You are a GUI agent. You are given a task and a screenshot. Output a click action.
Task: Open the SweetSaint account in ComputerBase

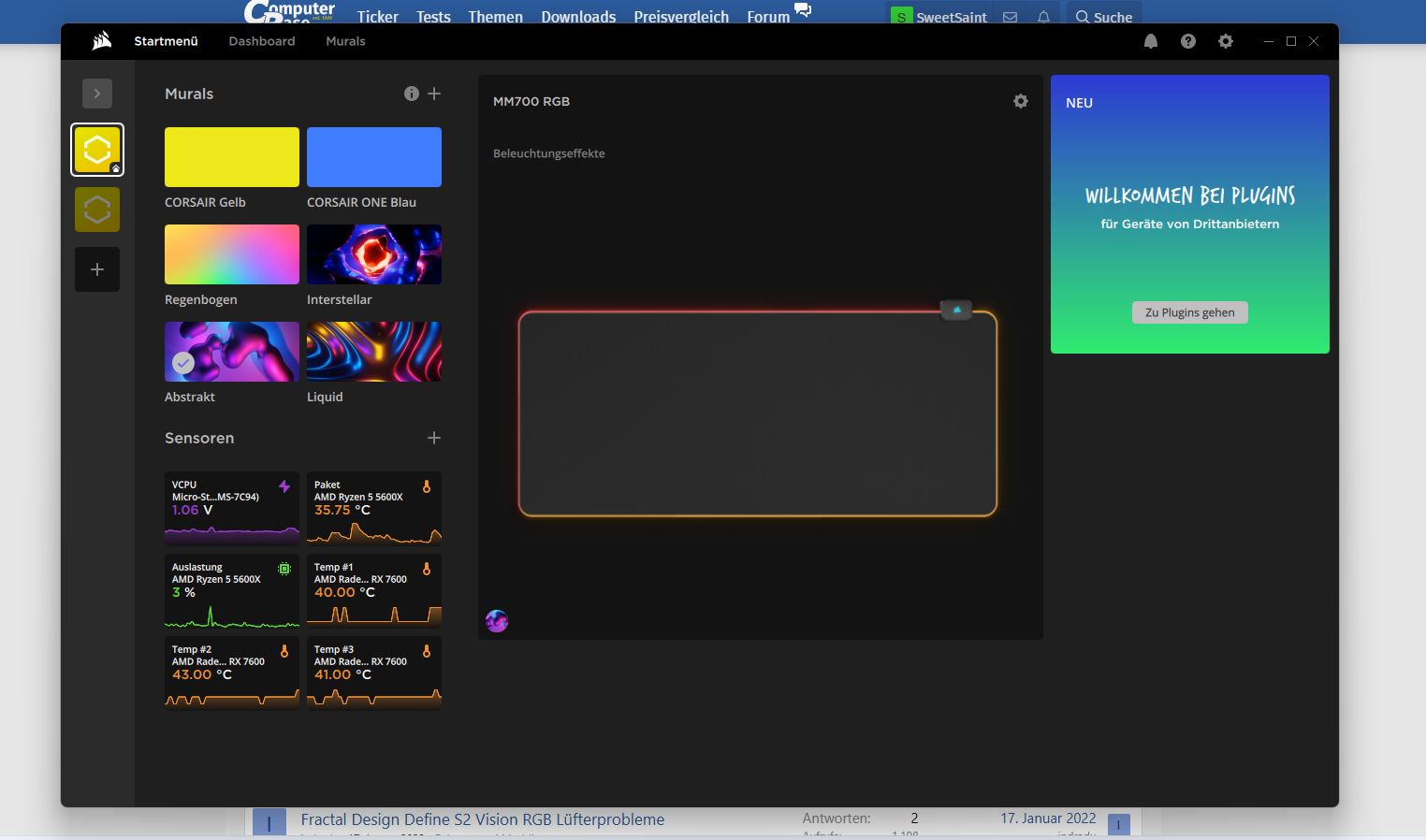(939, 17)
